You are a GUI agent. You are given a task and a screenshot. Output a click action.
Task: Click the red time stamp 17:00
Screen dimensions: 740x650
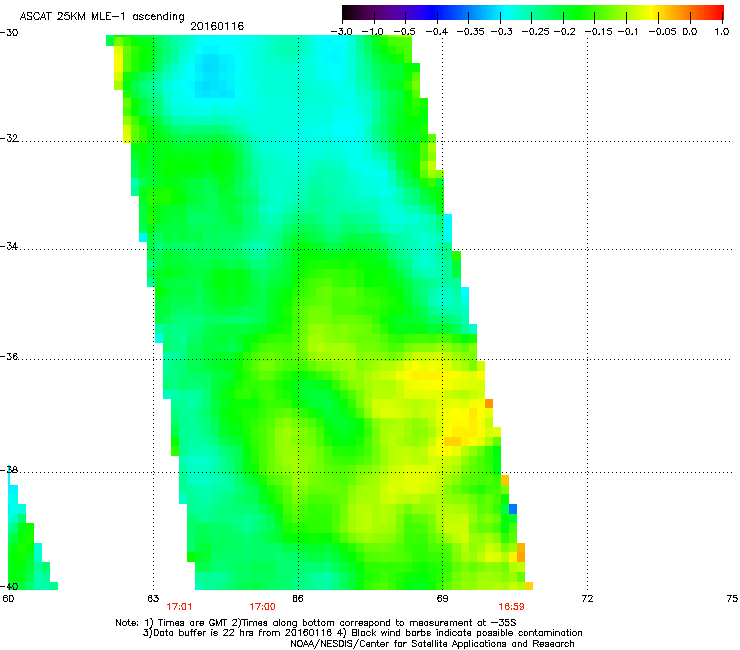262,607
